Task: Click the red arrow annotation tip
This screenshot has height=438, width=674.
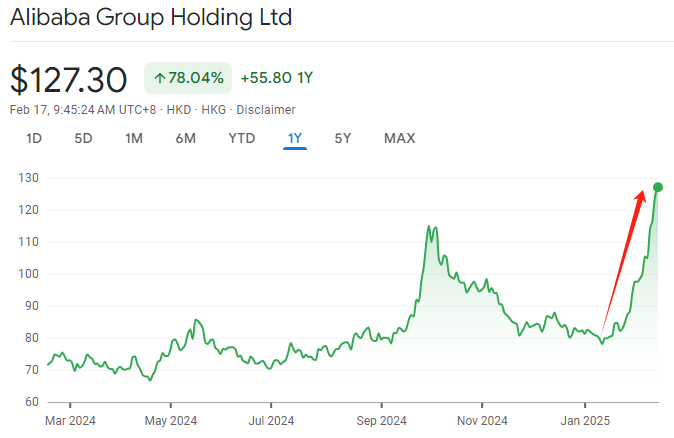Action: 641,193
